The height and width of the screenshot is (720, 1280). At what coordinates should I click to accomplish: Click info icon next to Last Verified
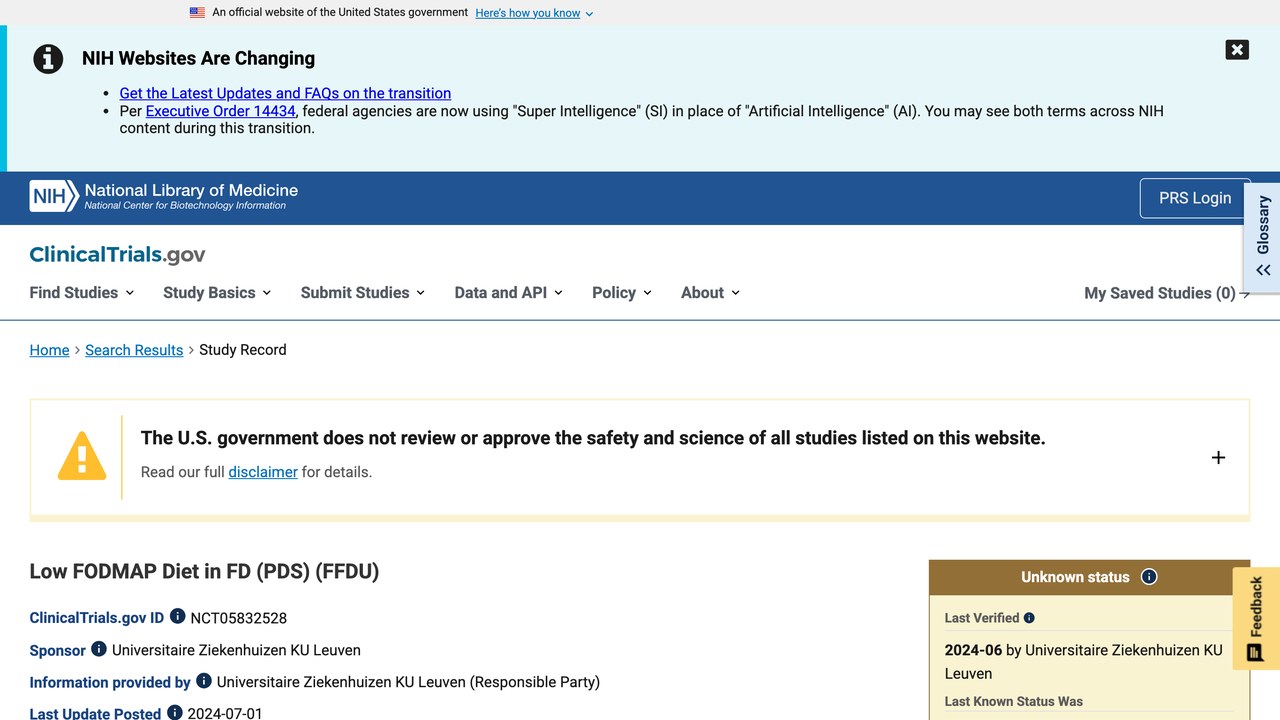coord(1029,618)
